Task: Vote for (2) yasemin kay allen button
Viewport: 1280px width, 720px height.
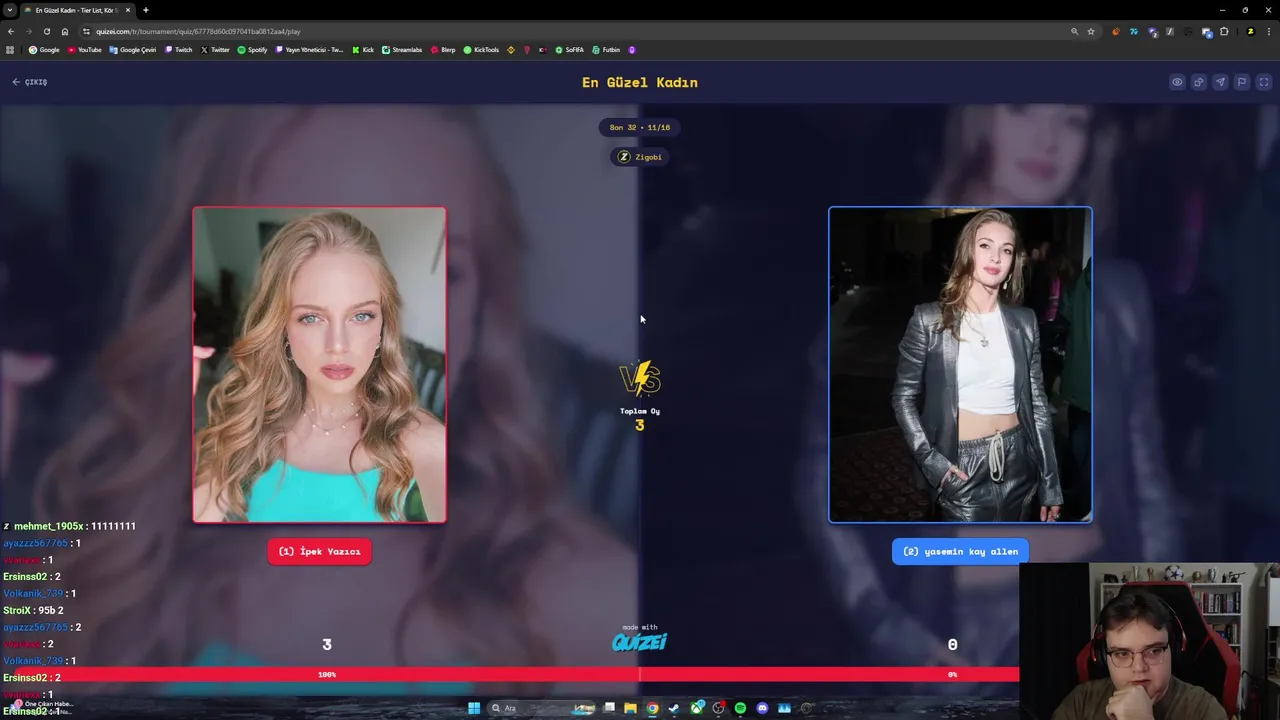Action: point(960,551)
